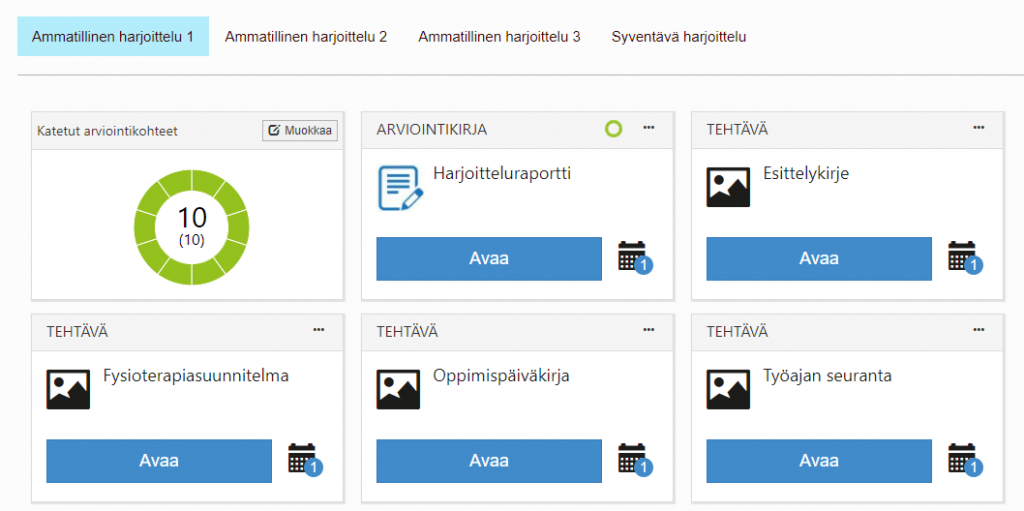Switch to Ammatillinen harjoittelu 2 tab
Image resolution: width=1024 pixels, height=511 pixels.
click(x=306, y=37)
